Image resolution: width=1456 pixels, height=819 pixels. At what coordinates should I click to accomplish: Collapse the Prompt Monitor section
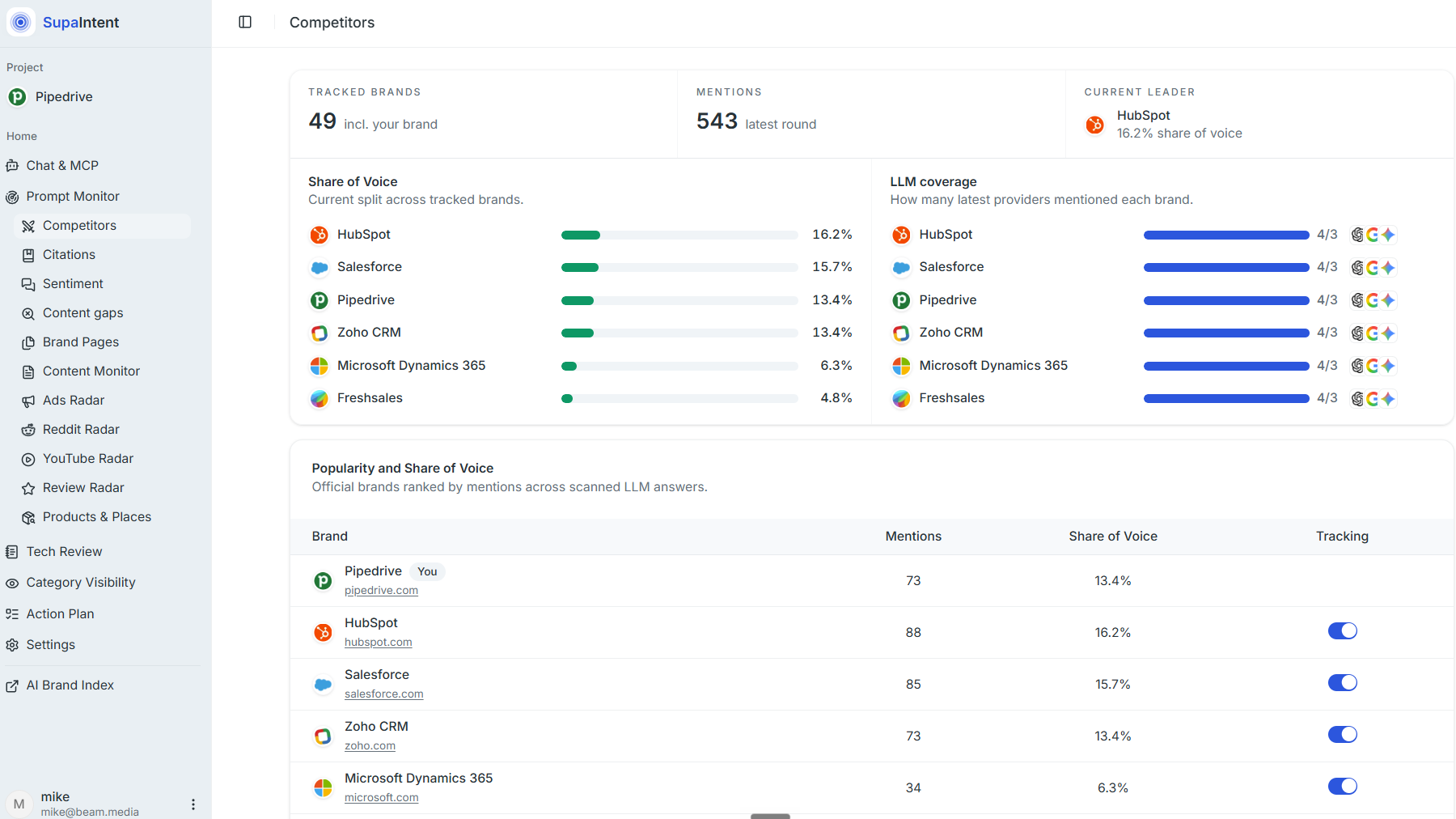point(73,196)
